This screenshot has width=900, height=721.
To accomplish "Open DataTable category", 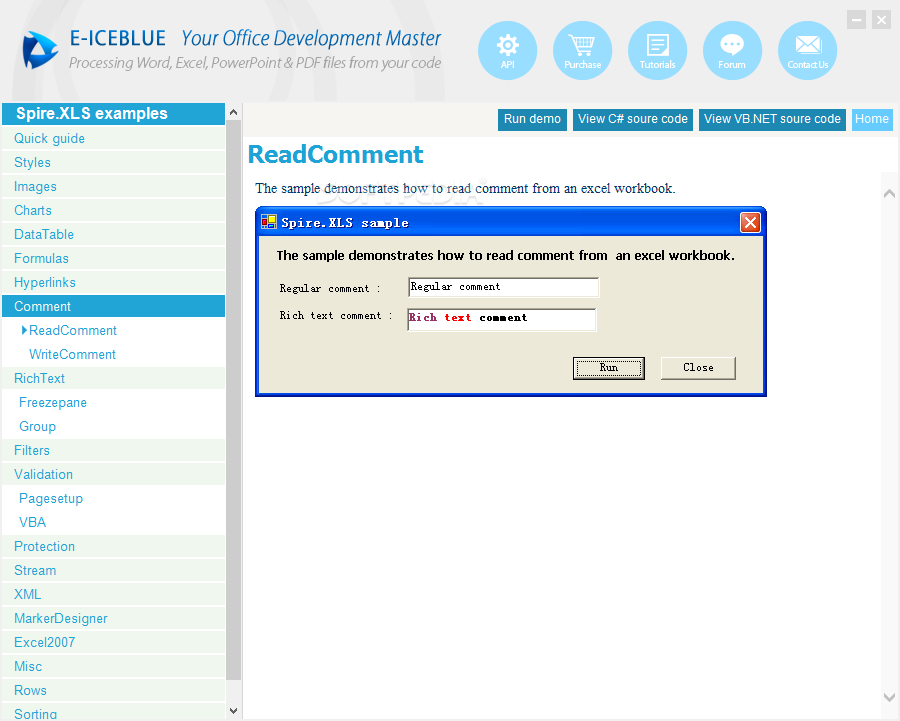I will coord(114,235).
